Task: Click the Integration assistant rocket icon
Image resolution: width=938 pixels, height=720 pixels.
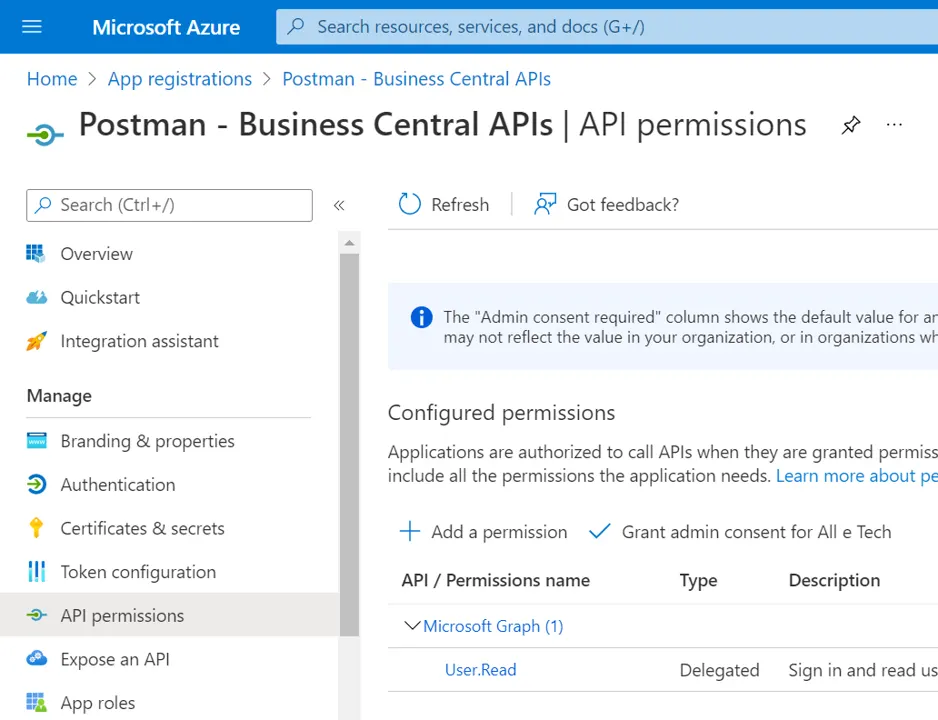Action: 36,341
